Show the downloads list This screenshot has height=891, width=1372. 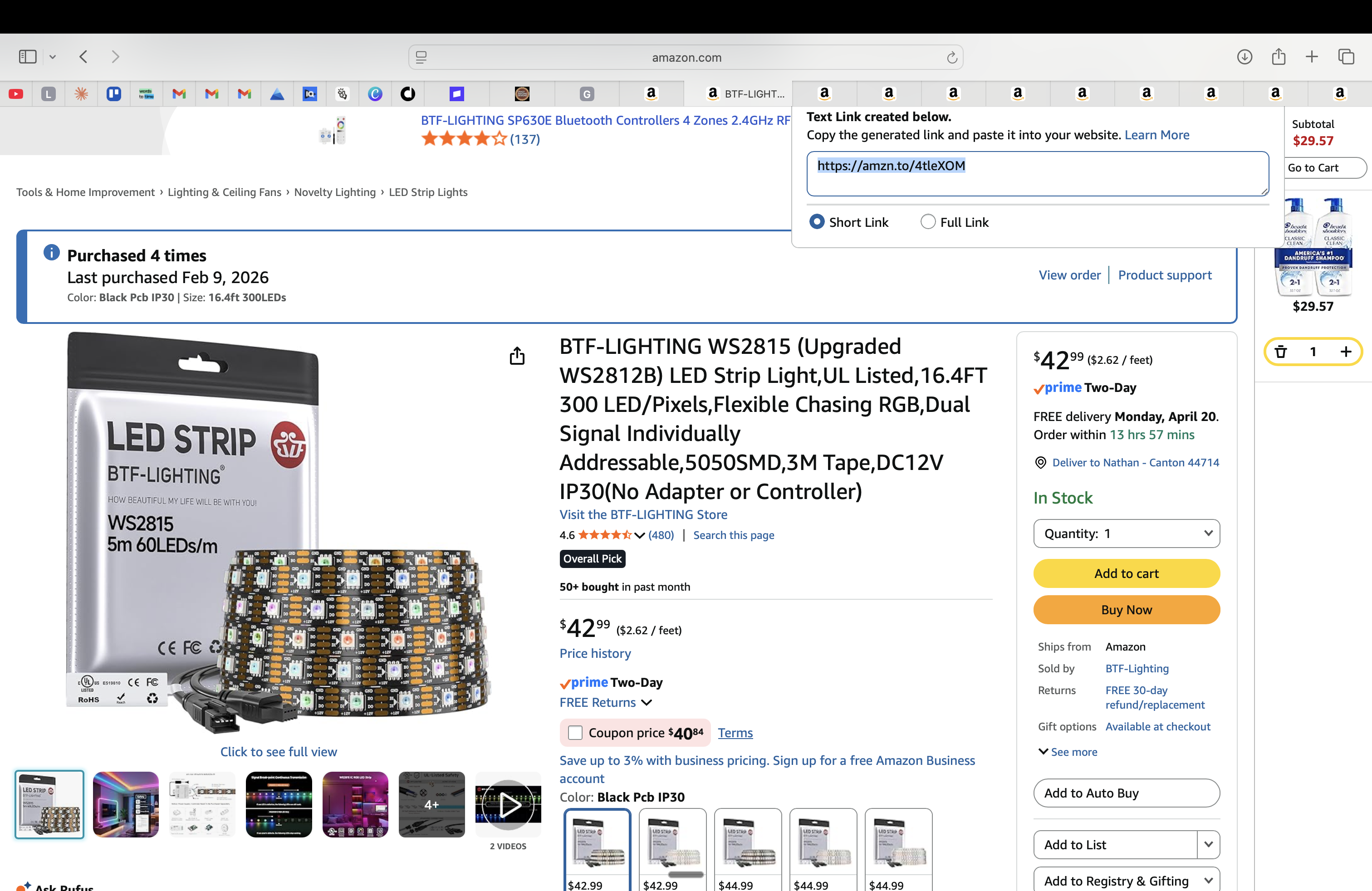pyautogui.click(x=1244, y=56)
